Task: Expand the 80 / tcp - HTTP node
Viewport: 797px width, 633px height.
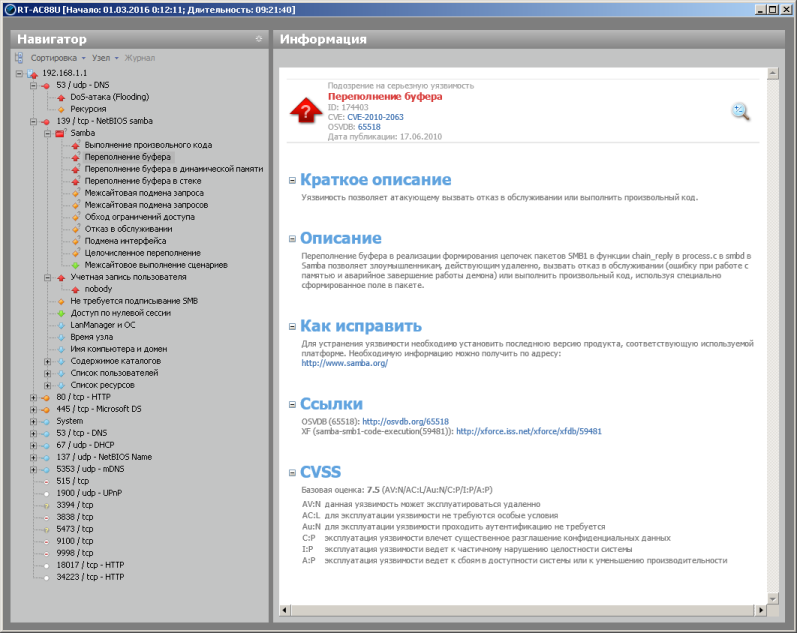Action: coord(33,398)
